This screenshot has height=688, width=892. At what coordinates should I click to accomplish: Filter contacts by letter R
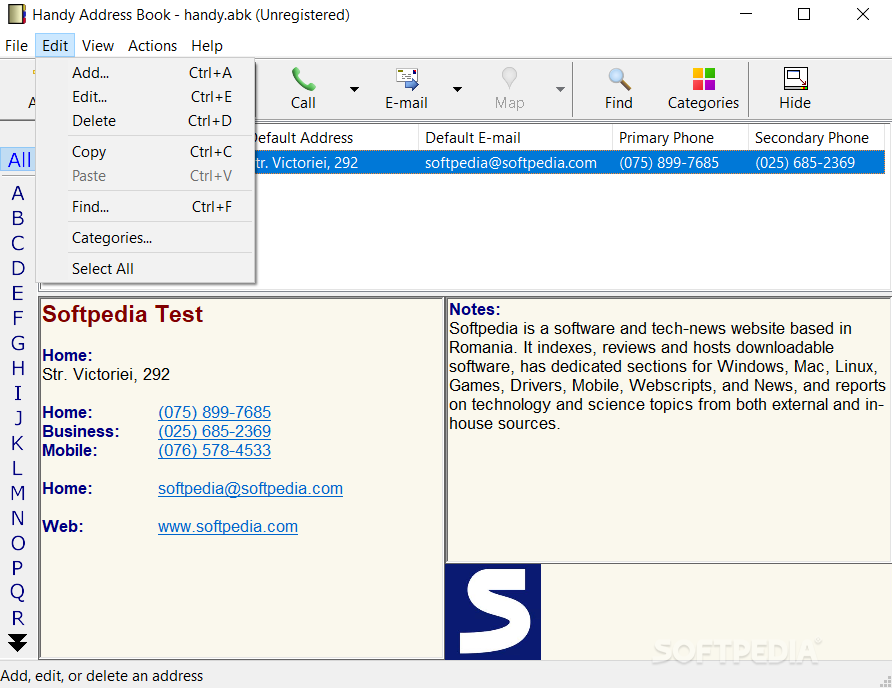(18, 618)
